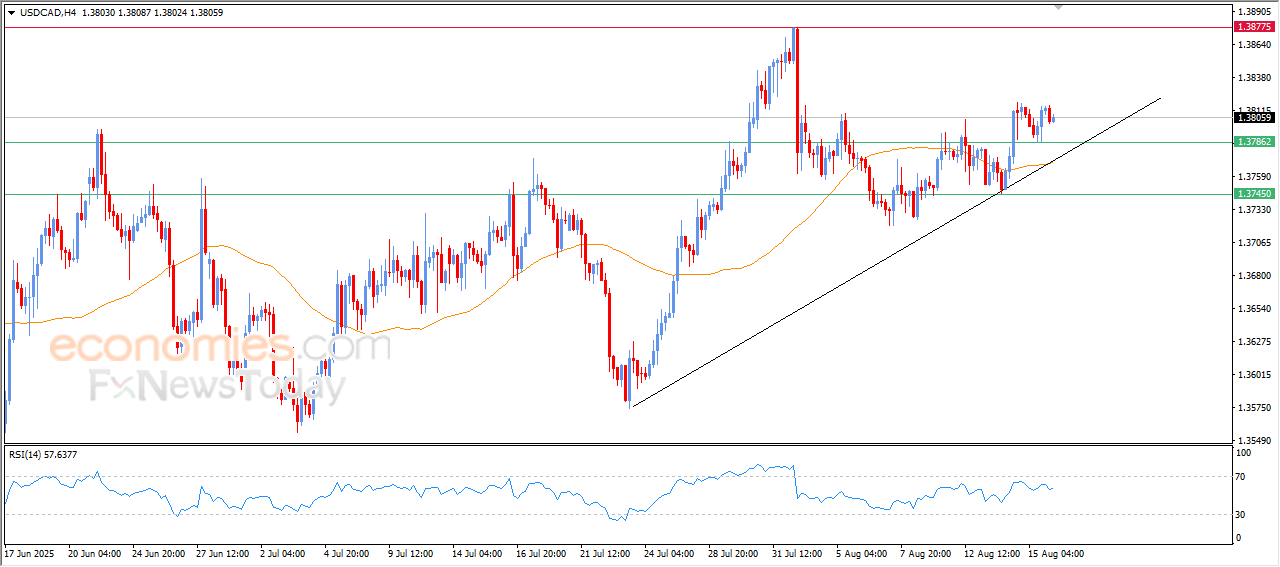
Task: Click the 1.36800 price axis value
Action: click(1254, 276)
